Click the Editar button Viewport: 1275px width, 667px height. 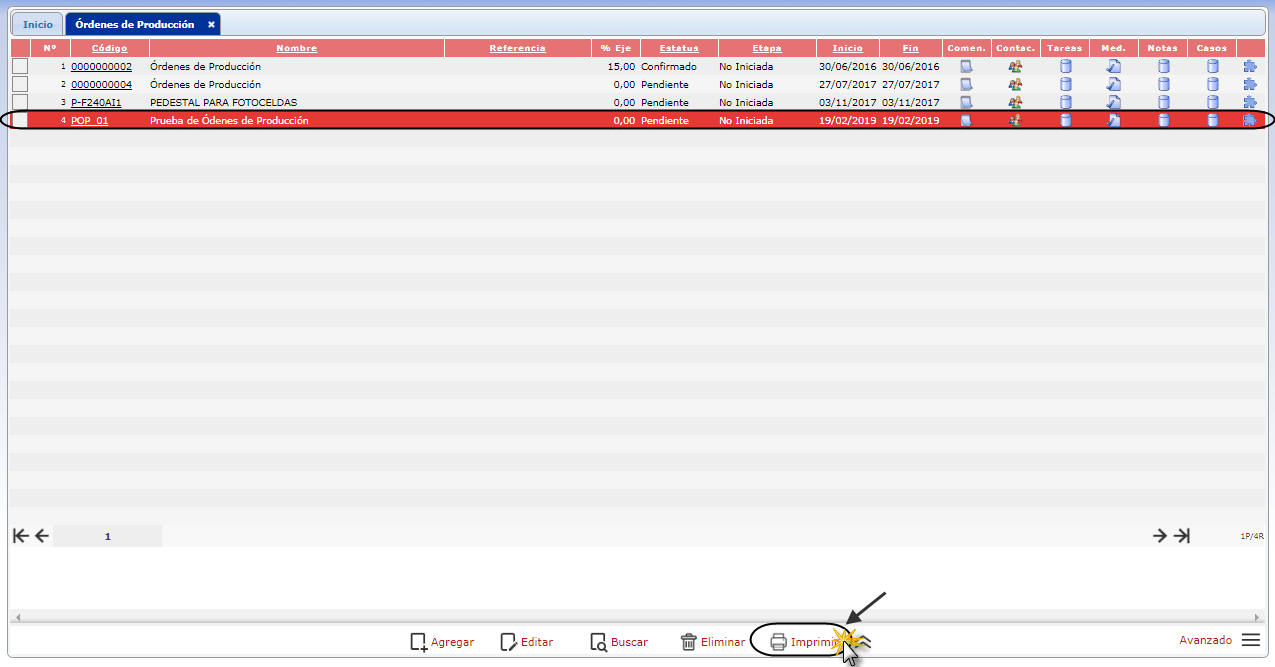tap(526, 642)
